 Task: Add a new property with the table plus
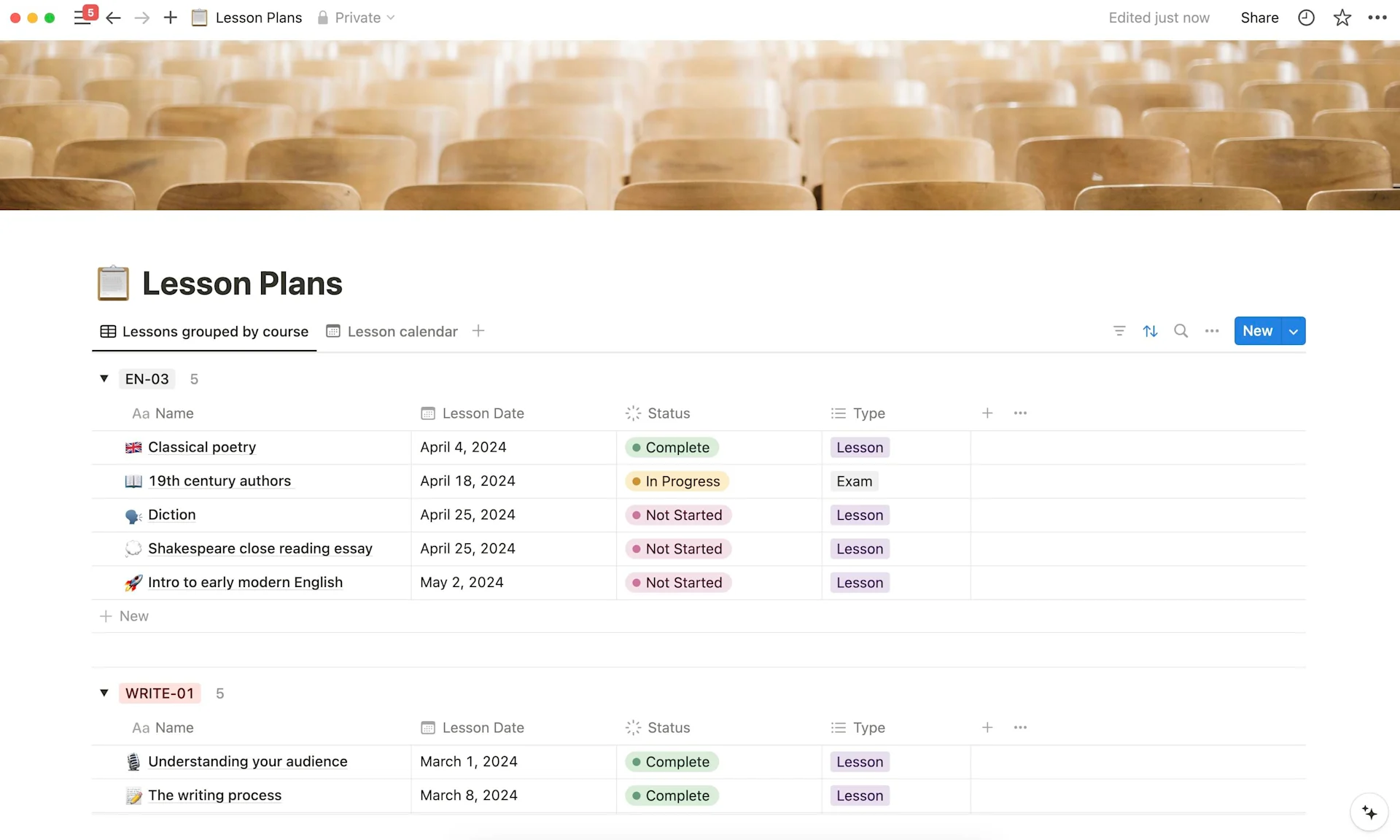987,413
